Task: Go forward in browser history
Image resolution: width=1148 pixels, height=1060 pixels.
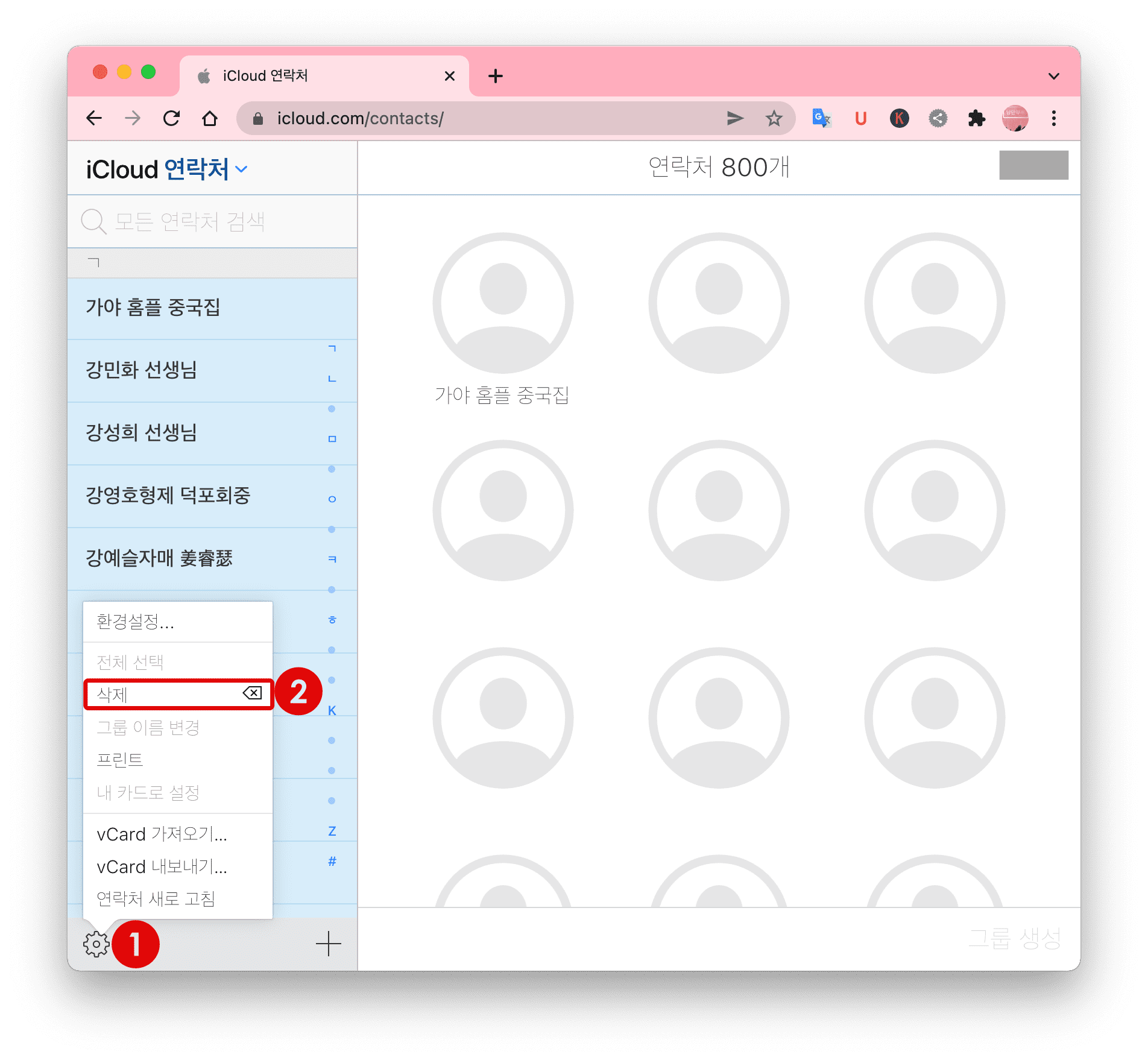Action: coord(133,118)
